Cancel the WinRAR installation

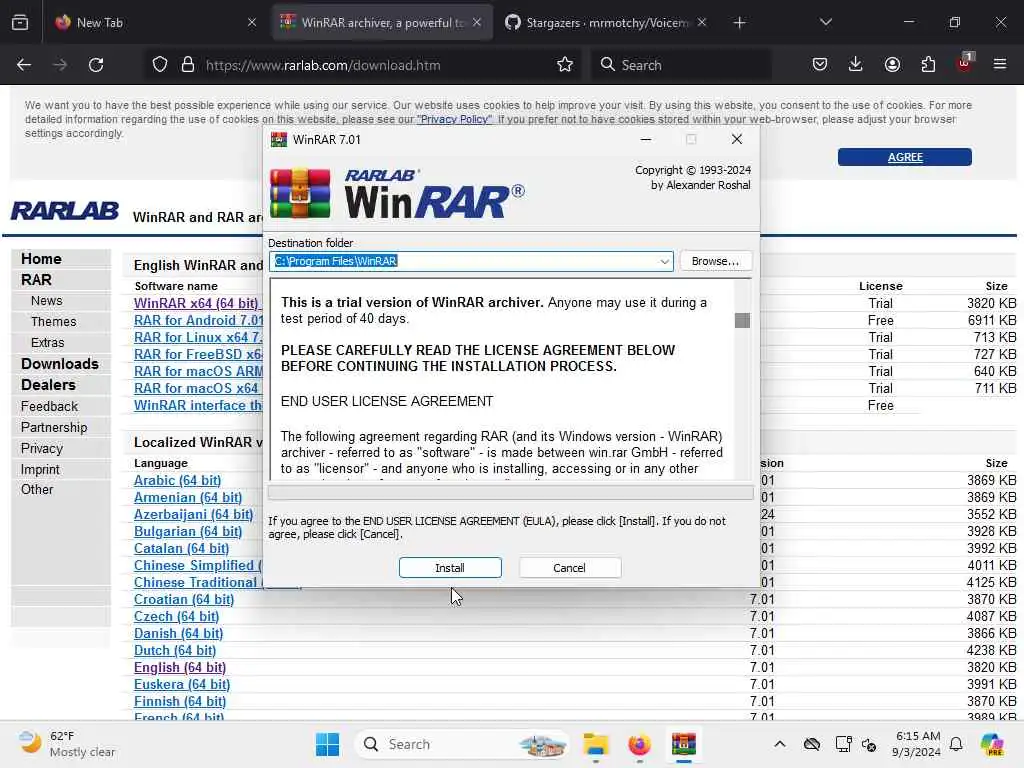(569, 568)
